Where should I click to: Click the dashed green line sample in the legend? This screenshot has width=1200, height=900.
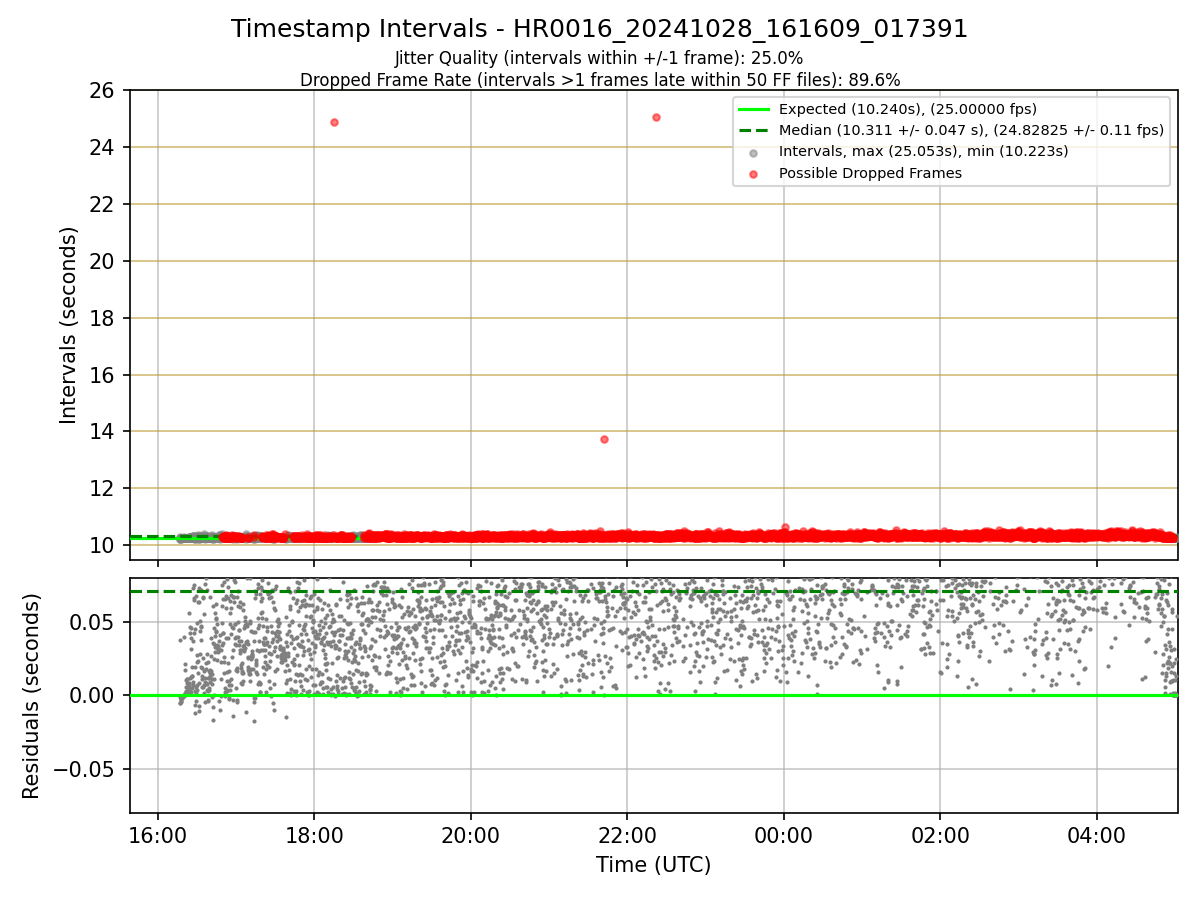coord(753,130)
